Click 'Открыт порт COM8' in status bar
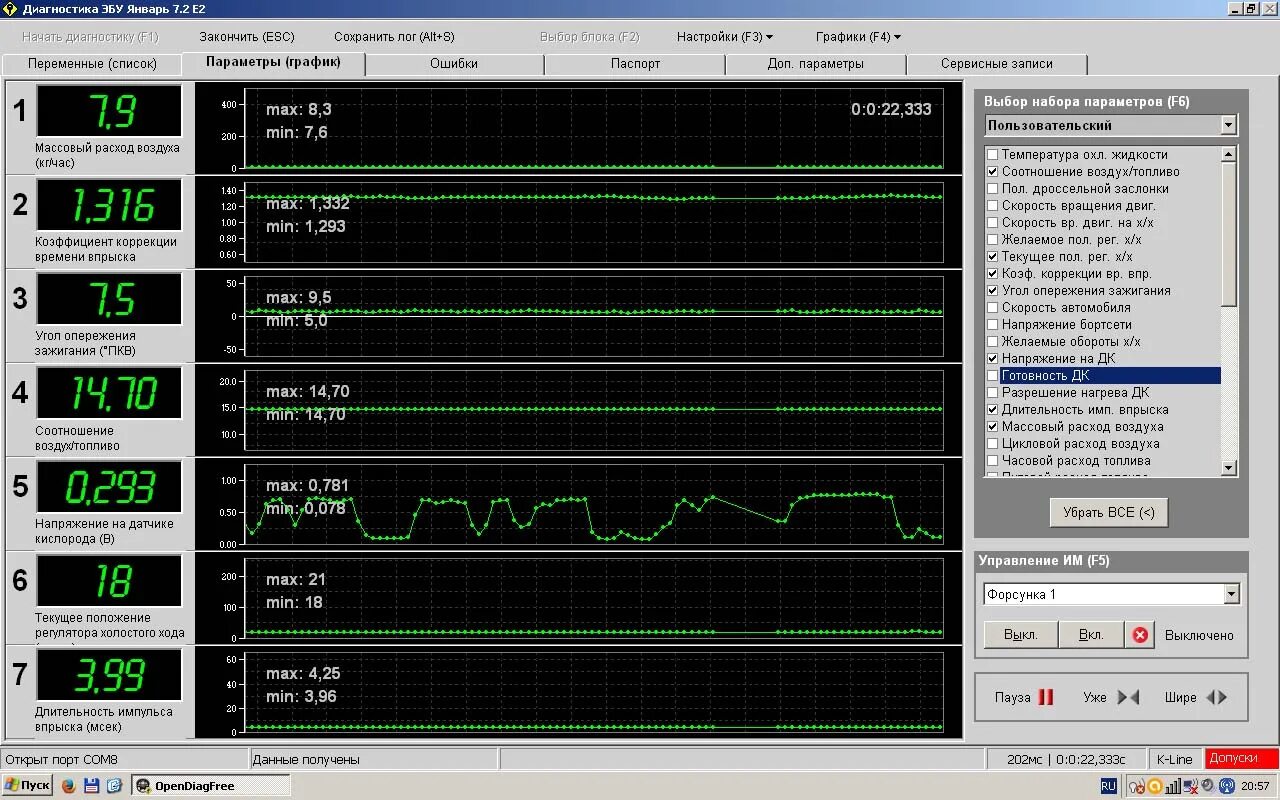This screenshot has height=800, width=1280. click(62, 759)
